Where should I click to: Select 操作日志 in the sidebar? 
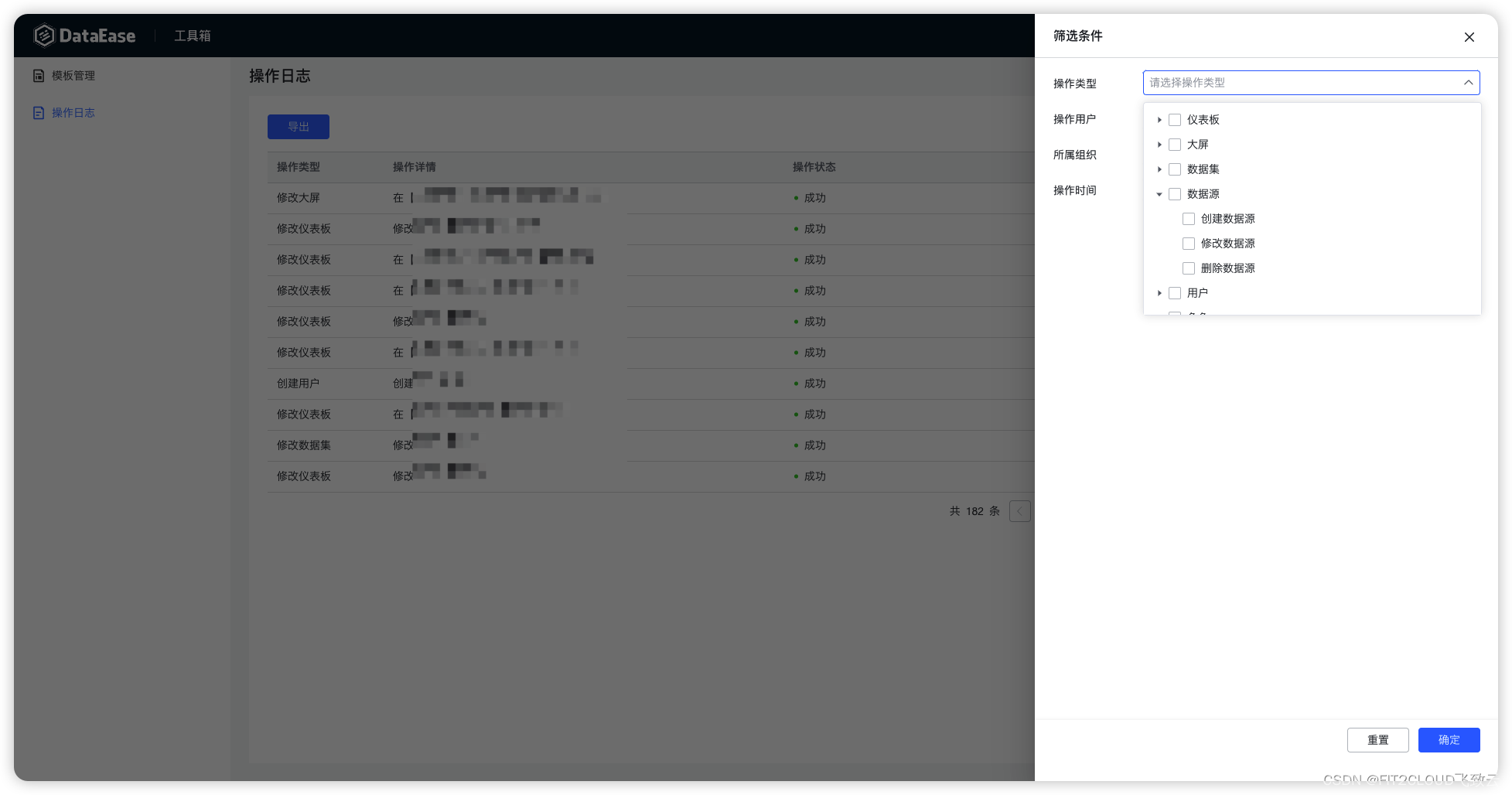tap(73, 113)
